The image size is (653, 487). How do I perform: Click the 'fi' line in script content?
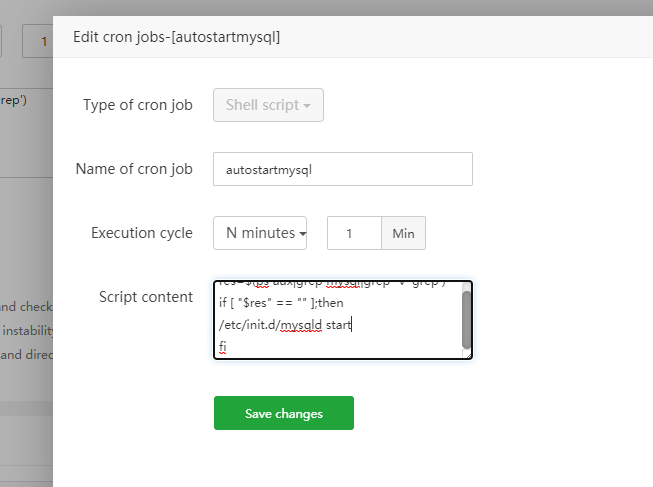pos(222,345)
